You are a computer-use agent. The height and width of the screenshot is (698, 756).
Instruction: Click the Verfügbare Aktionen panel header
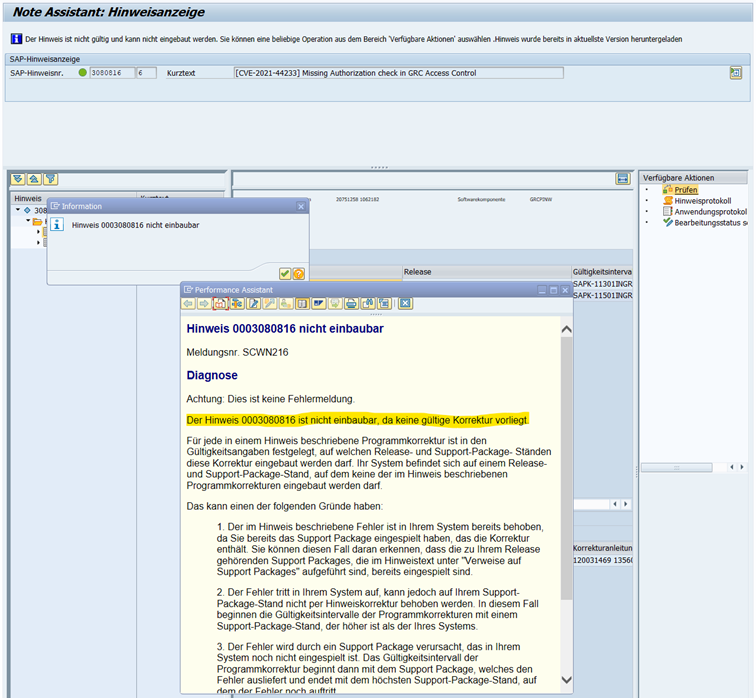(693, 177)
